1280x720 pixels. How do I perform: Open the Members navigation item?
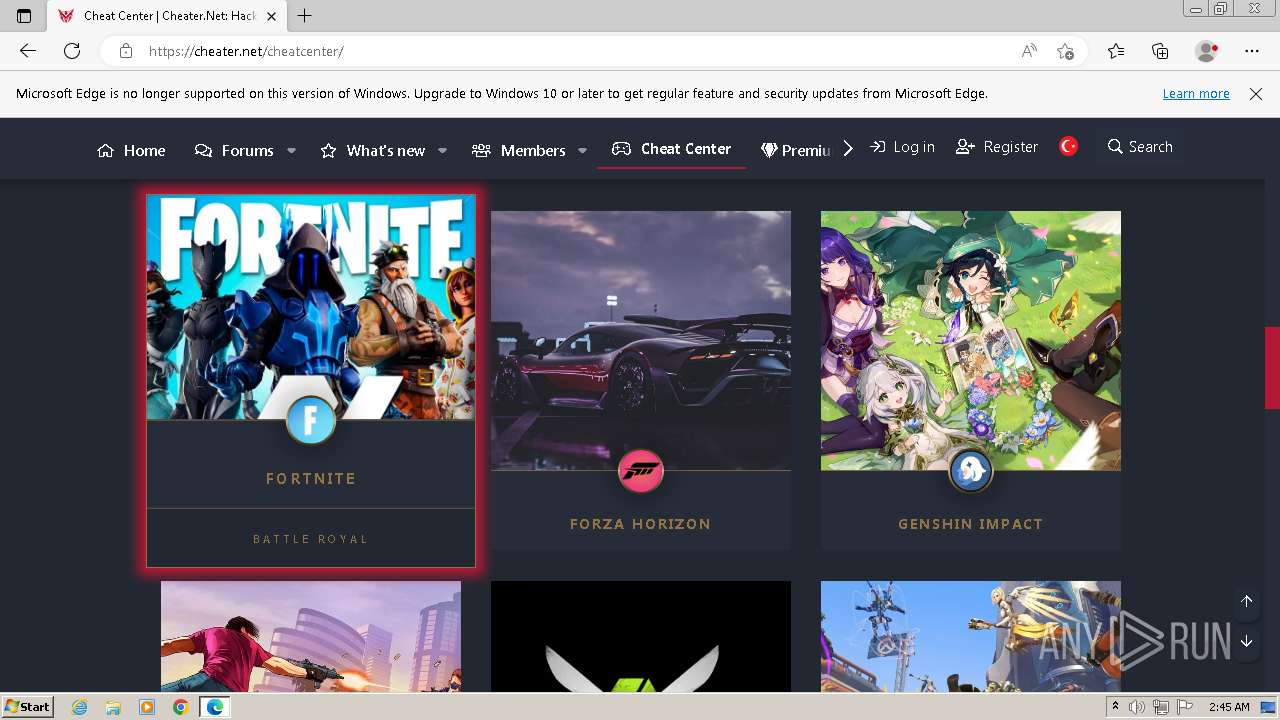(x=518, y=151)
